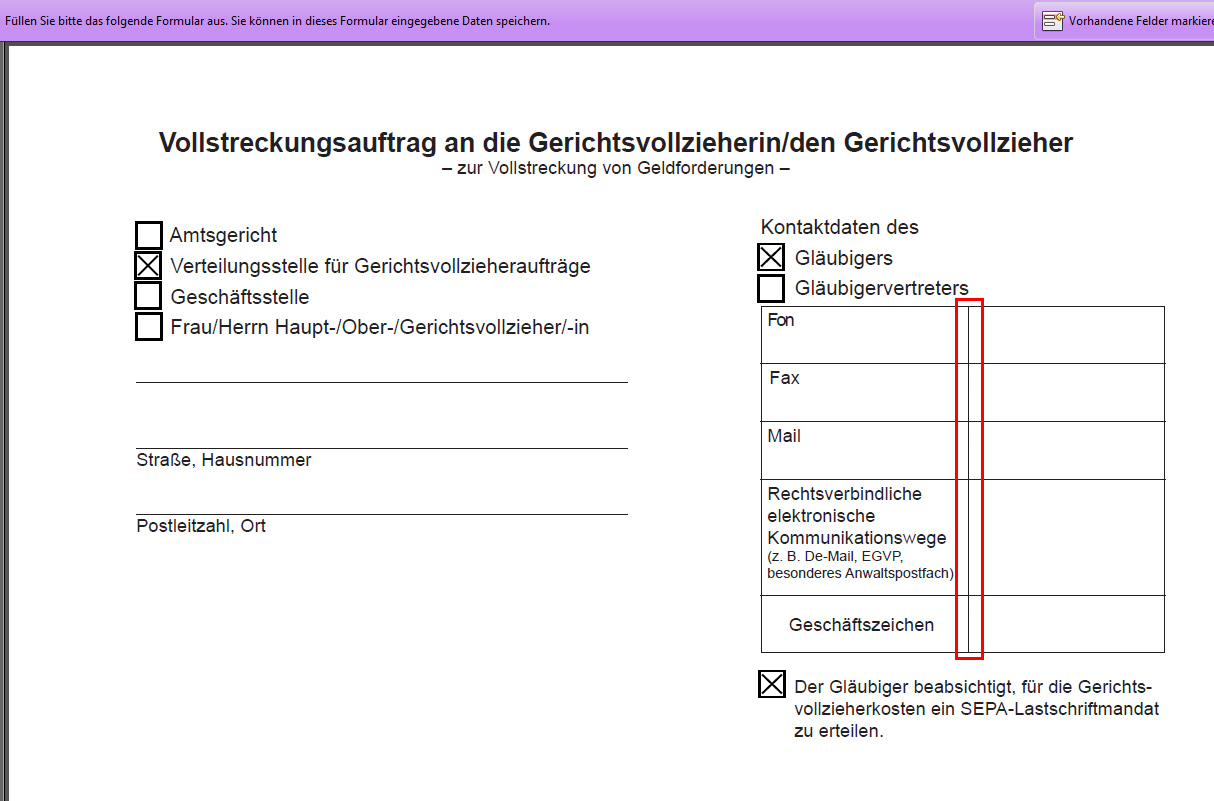The height and width of the screenshot is (801, 1214).
Task: Check the Amtsgericht checkbox
Action: pyautogui.click(x=149, y=235)
